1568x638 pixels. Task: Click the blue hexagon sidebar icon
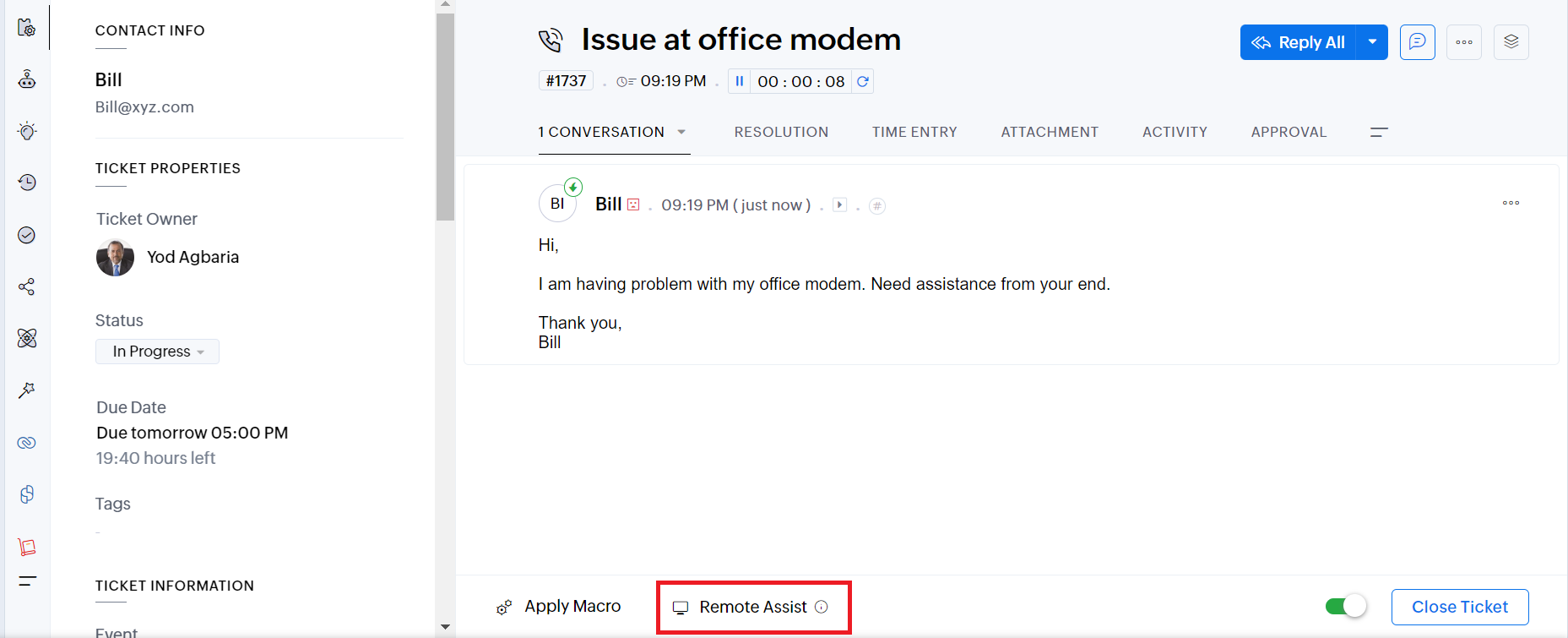pyautogui.click(x=27, y=494)
